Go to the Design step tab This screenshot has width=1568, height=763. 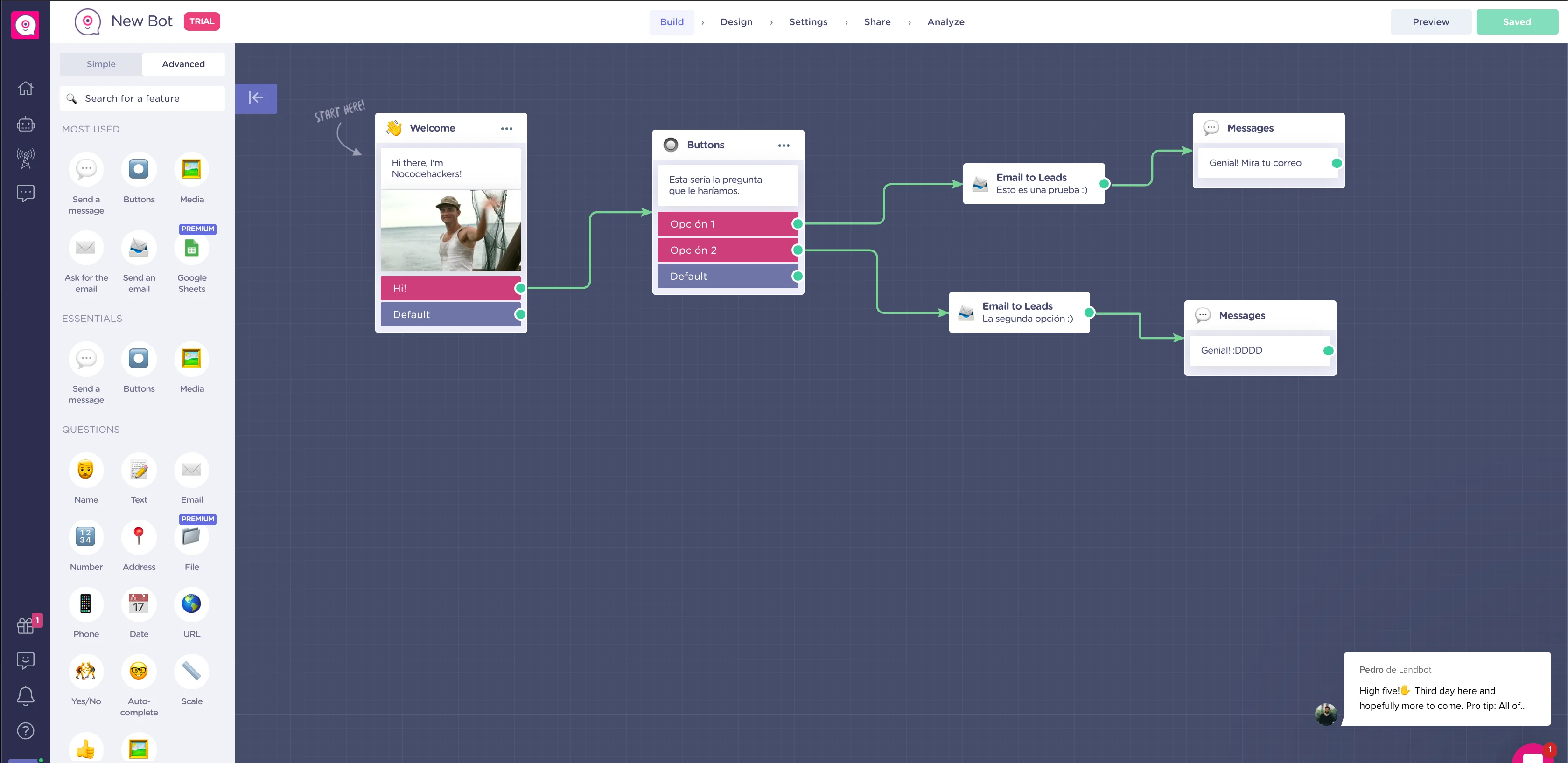[x=736, y=22]
